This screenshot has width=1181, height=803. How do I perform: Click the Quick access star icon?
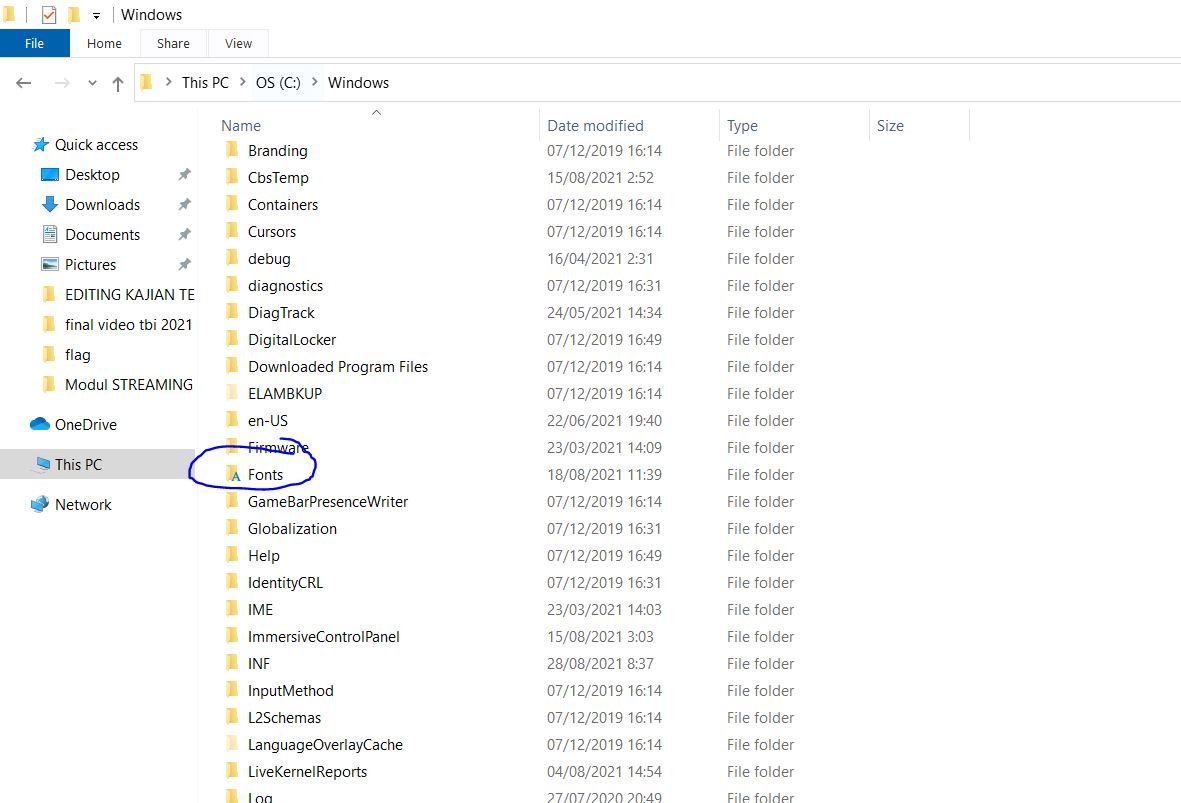[42, 144]
